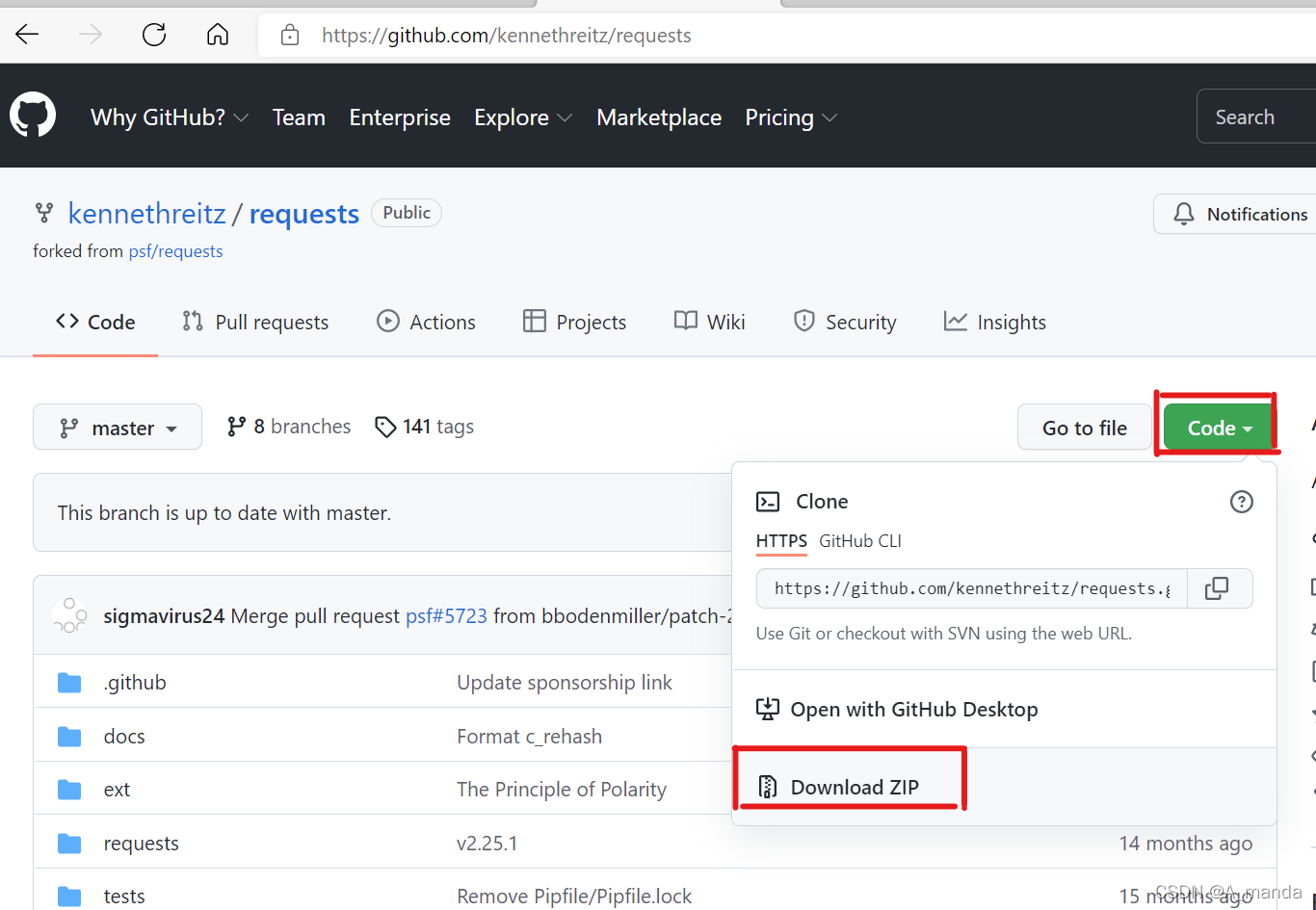Image resolution: width=1316 pixels, height=910 pixels.
Task: Click the Notifications bell icon
Action: [1183, 214]
